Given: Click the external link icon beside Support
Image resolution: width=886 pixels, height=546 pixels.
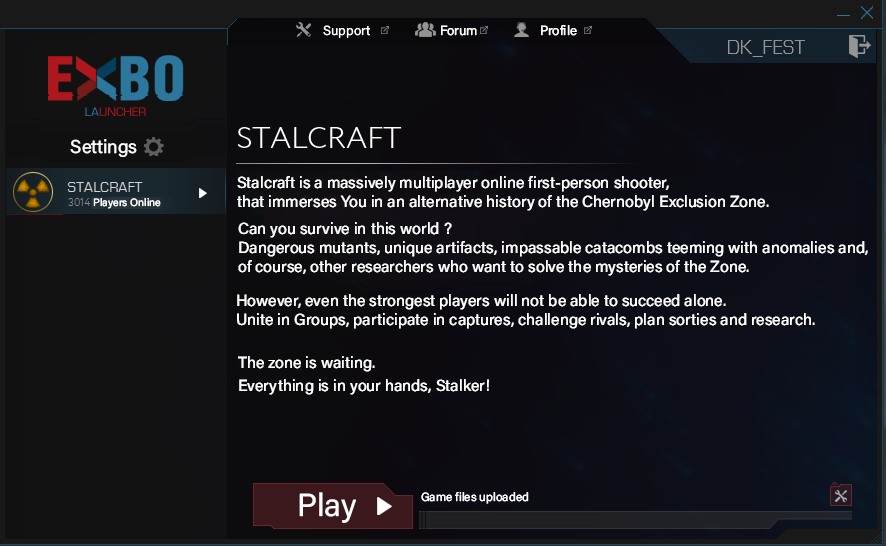Looking at the screenshot, I should (385, 30).
